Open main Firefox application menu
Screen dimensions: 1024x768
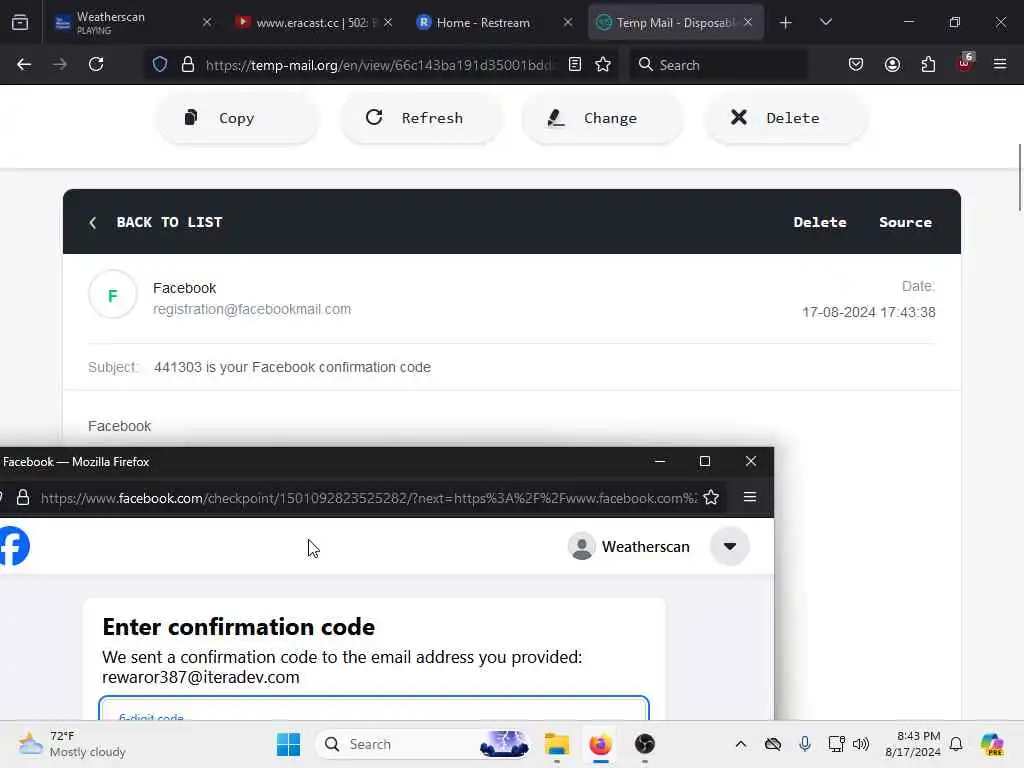(x=1000, y=65)
